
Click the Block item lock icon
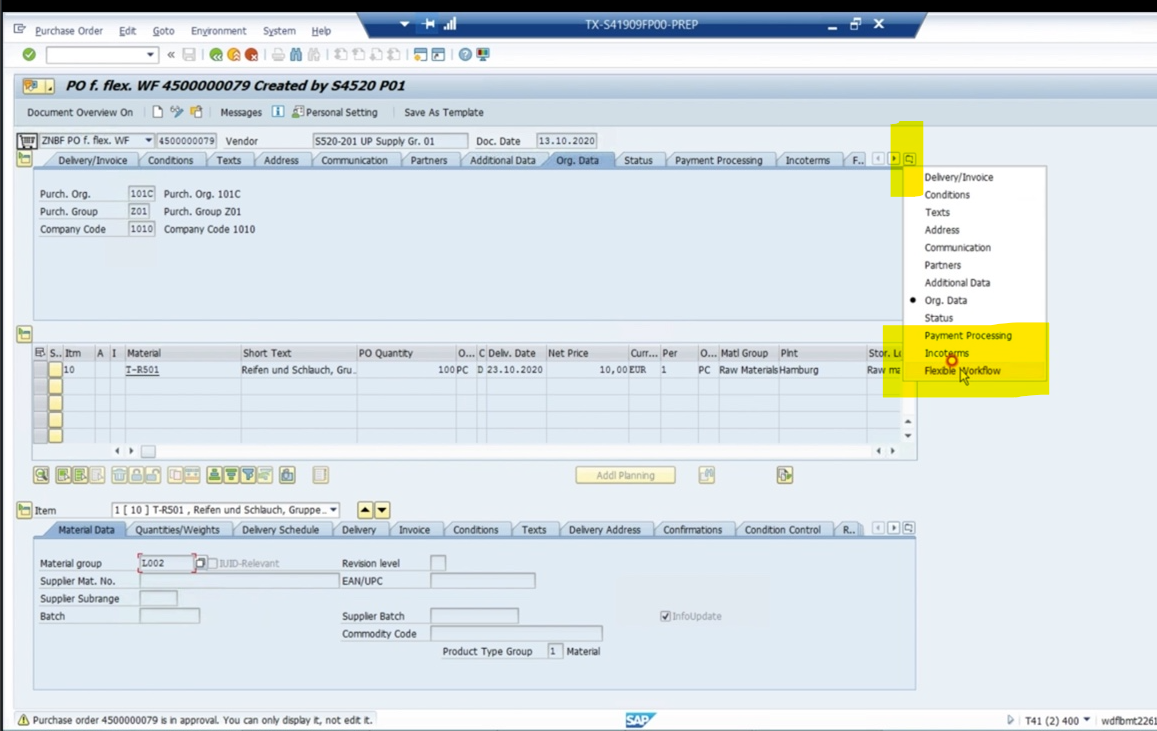[x=136, y=475]
